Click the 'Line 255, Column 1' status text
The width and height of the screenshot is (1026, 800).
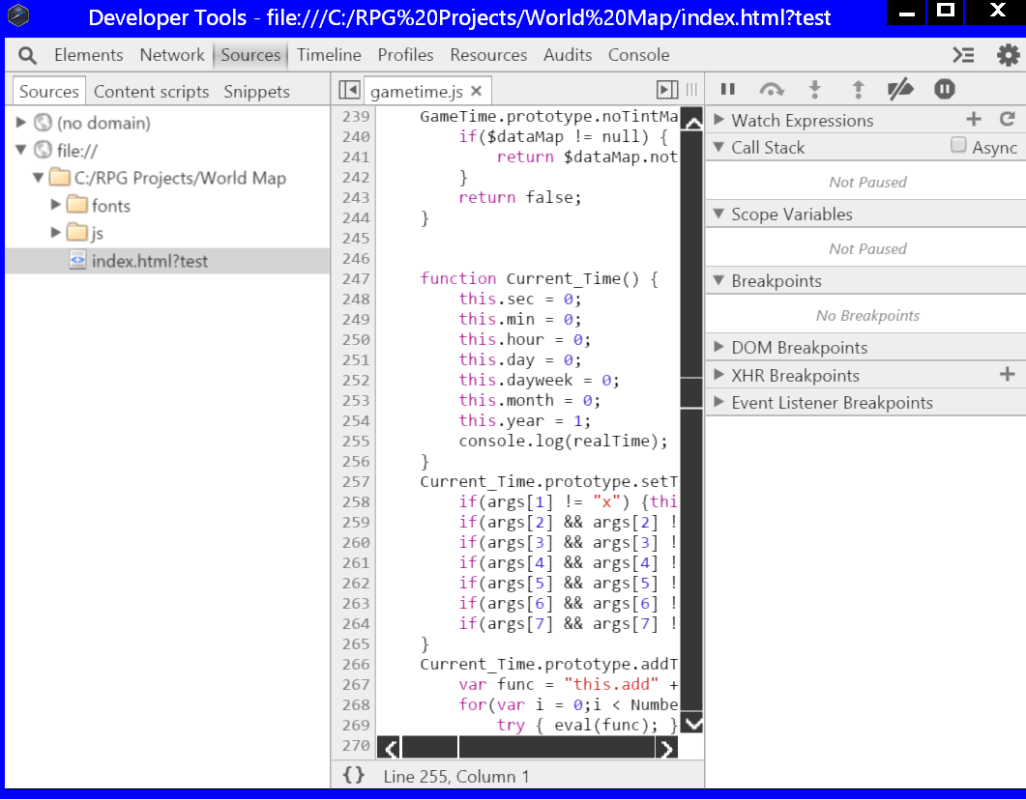tap(456, 776)
